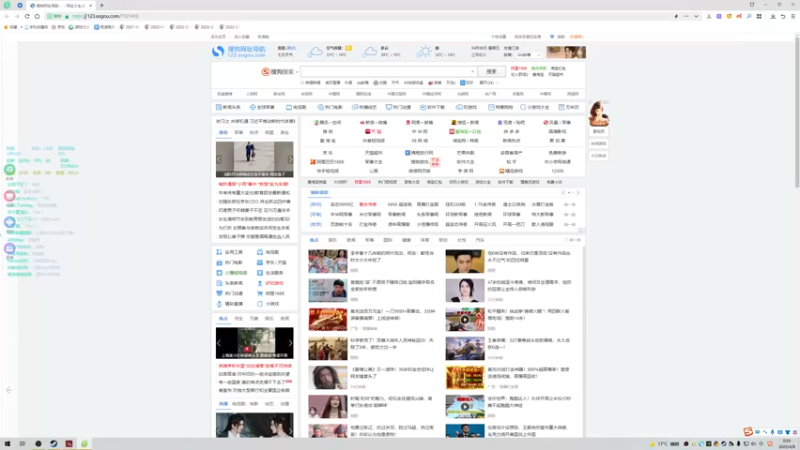
Task: Open a new browser tab
Action: click(102, 5)
